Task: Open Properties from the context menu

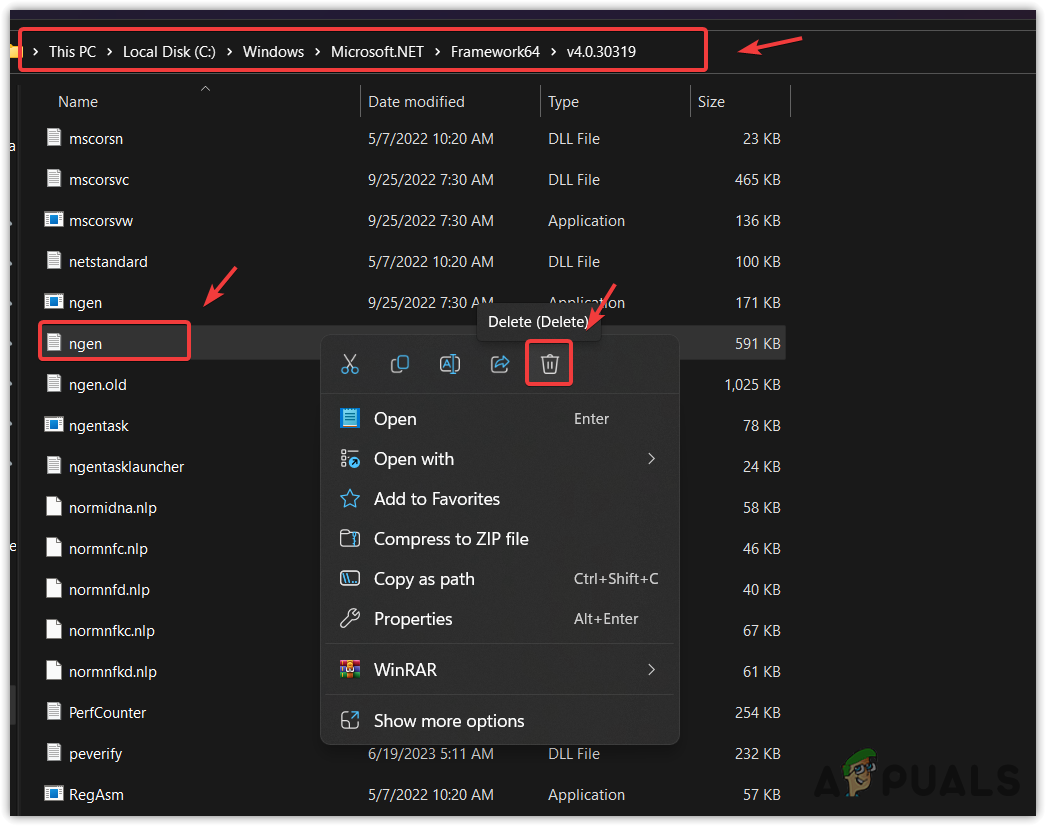Action: (499, 618)
